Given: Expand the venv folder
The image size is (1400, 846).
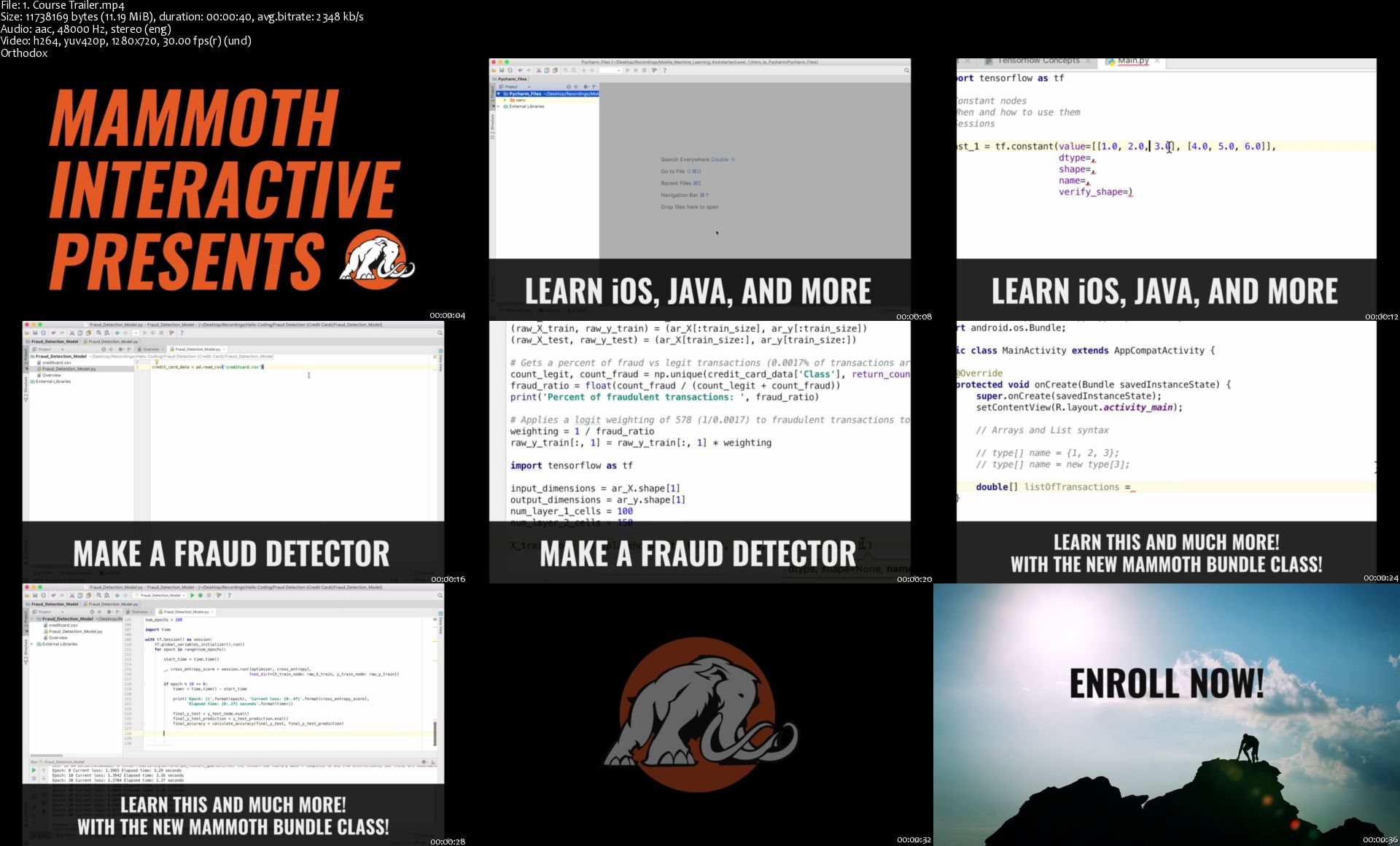Looking at the screenshot, I should coord(505,100).
